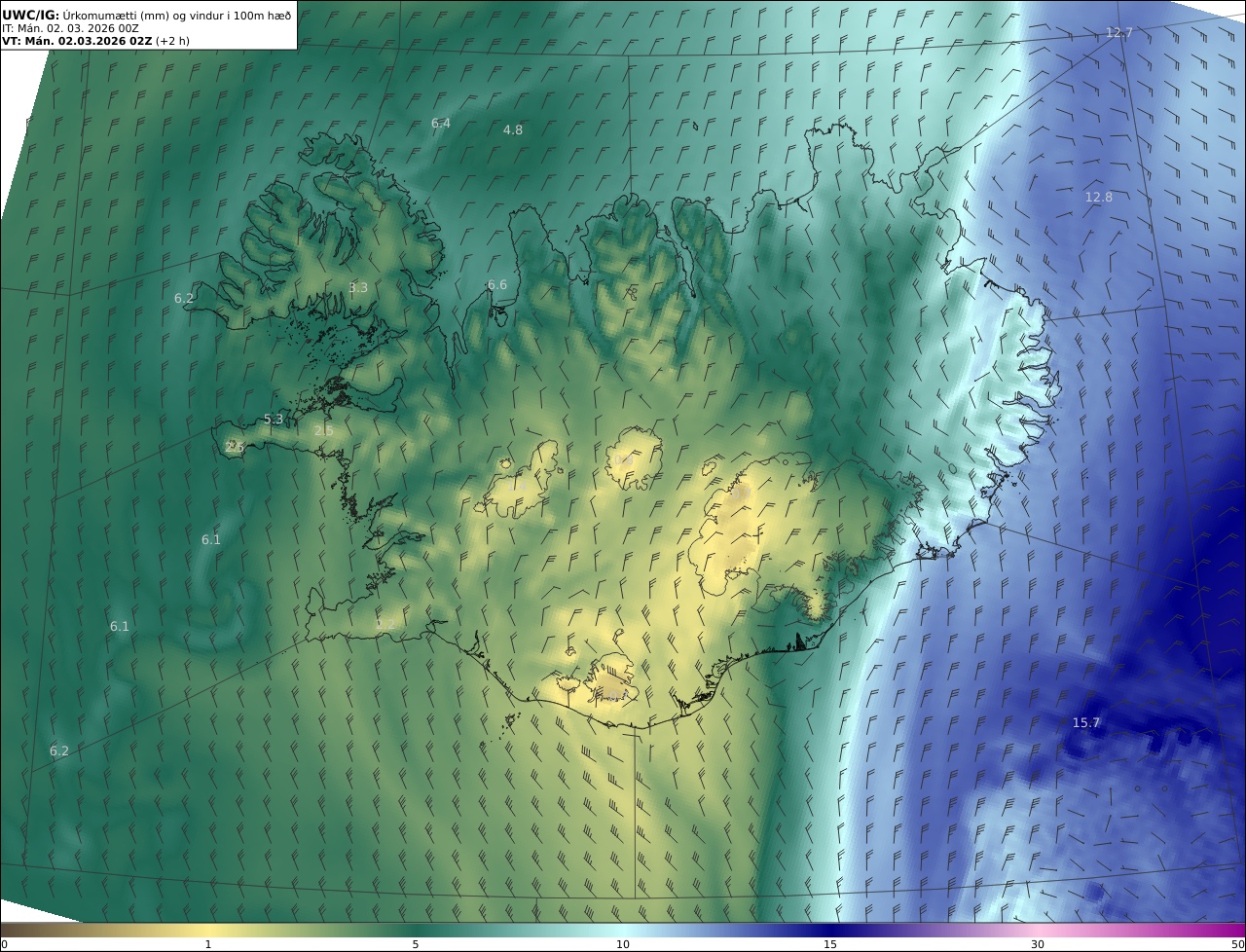Viewport: 1246px width, 952px height.
Task: Click the 15.7 value label on the map
Action: pos(1085,722)
